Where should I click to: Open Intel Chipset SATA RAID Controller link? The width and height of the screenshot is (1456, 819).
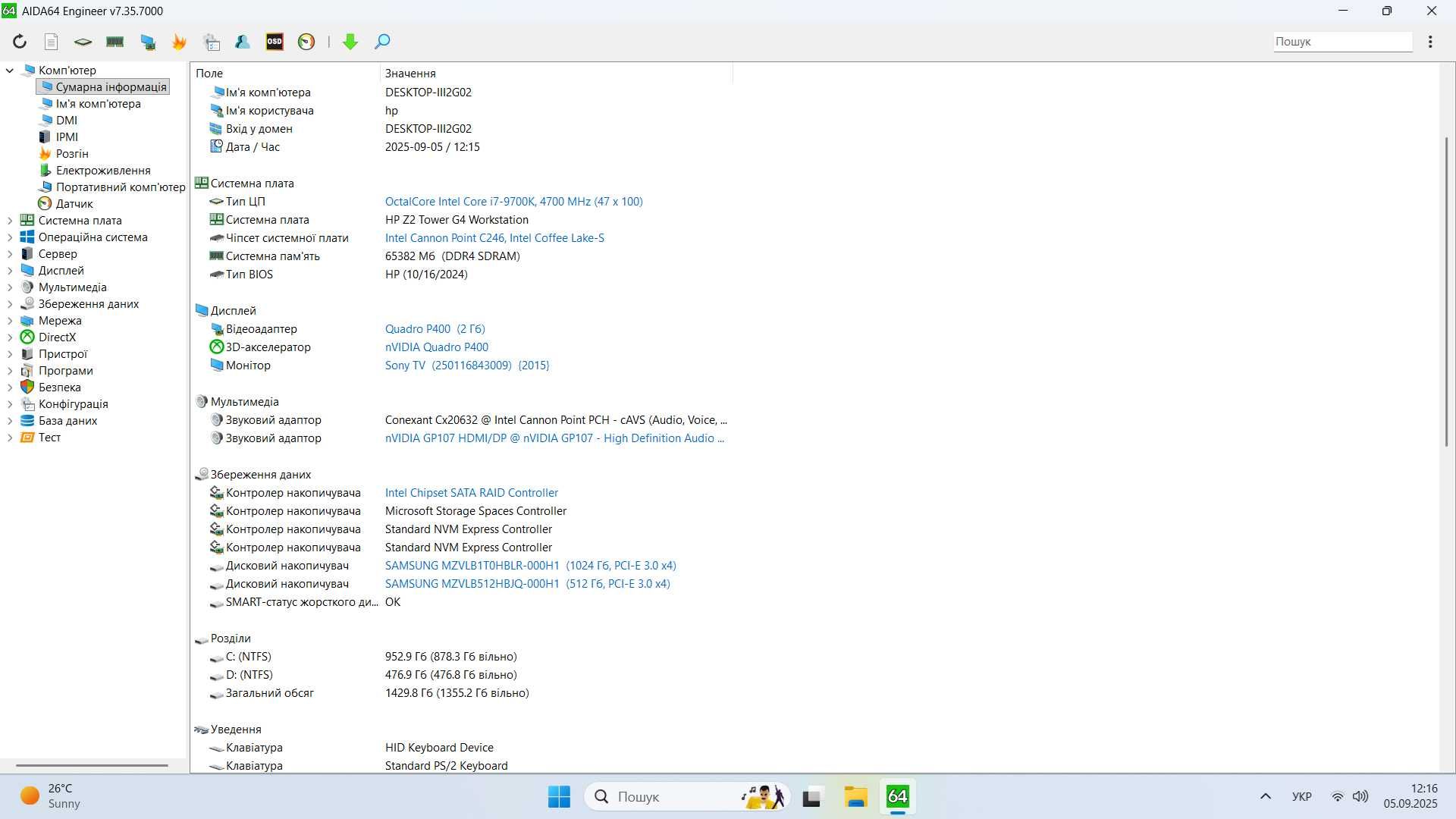pyautogui.click(x=471, y=493)
